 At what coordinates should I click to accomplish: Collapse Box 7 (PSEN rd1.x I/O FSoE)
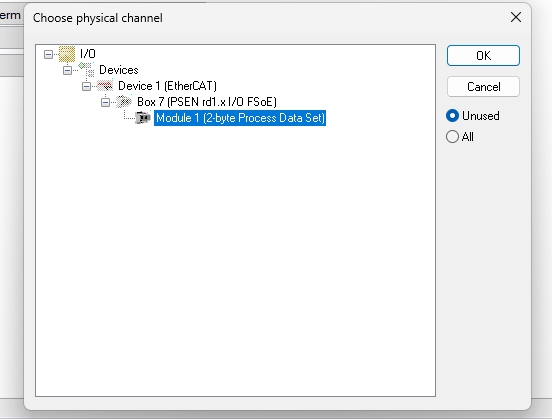pos(105,102)
